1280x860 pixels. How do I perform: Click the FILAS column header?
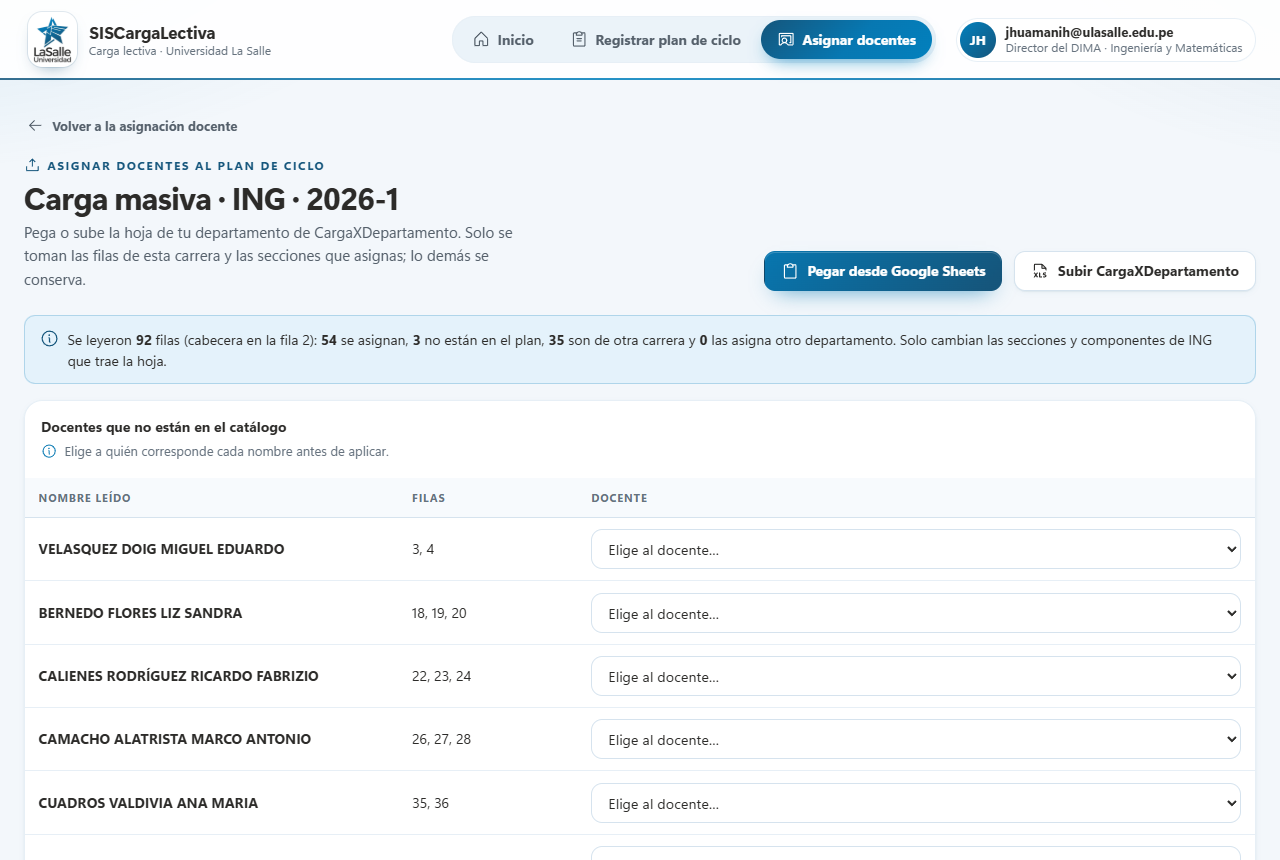(428, 498)
